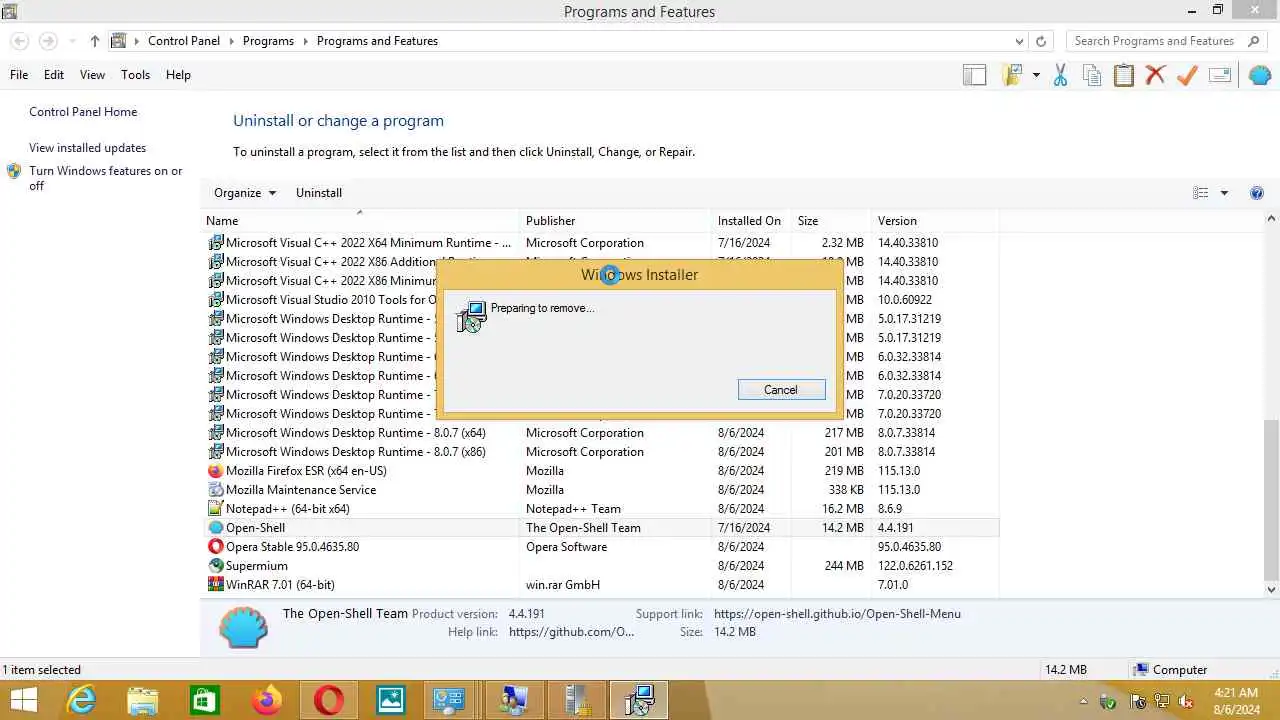Image resolution: width=1280 pixels, height=720 pixels.
Task: Open View installed updates link
Action: (x=87, y=148)
